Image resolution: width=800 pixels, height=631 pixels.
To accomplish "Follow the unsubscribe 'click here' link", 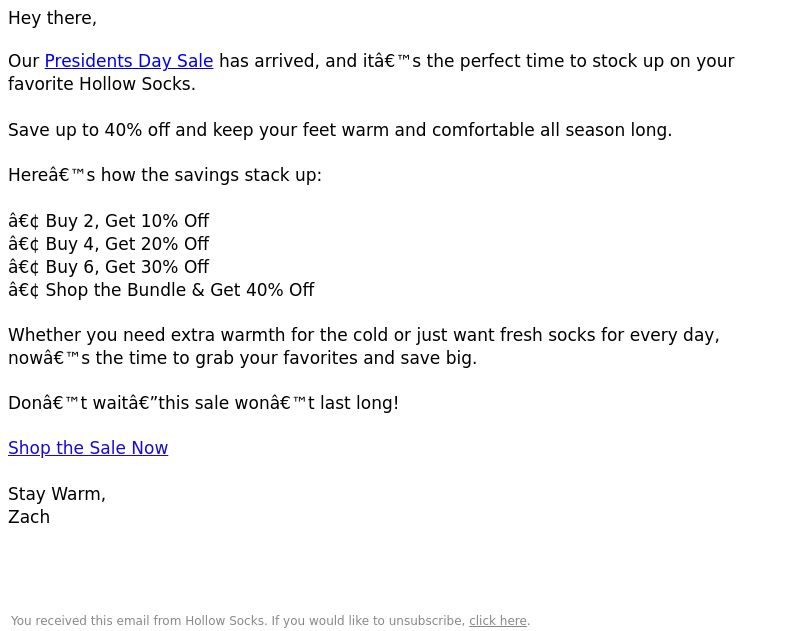I will tap(497, 621).
